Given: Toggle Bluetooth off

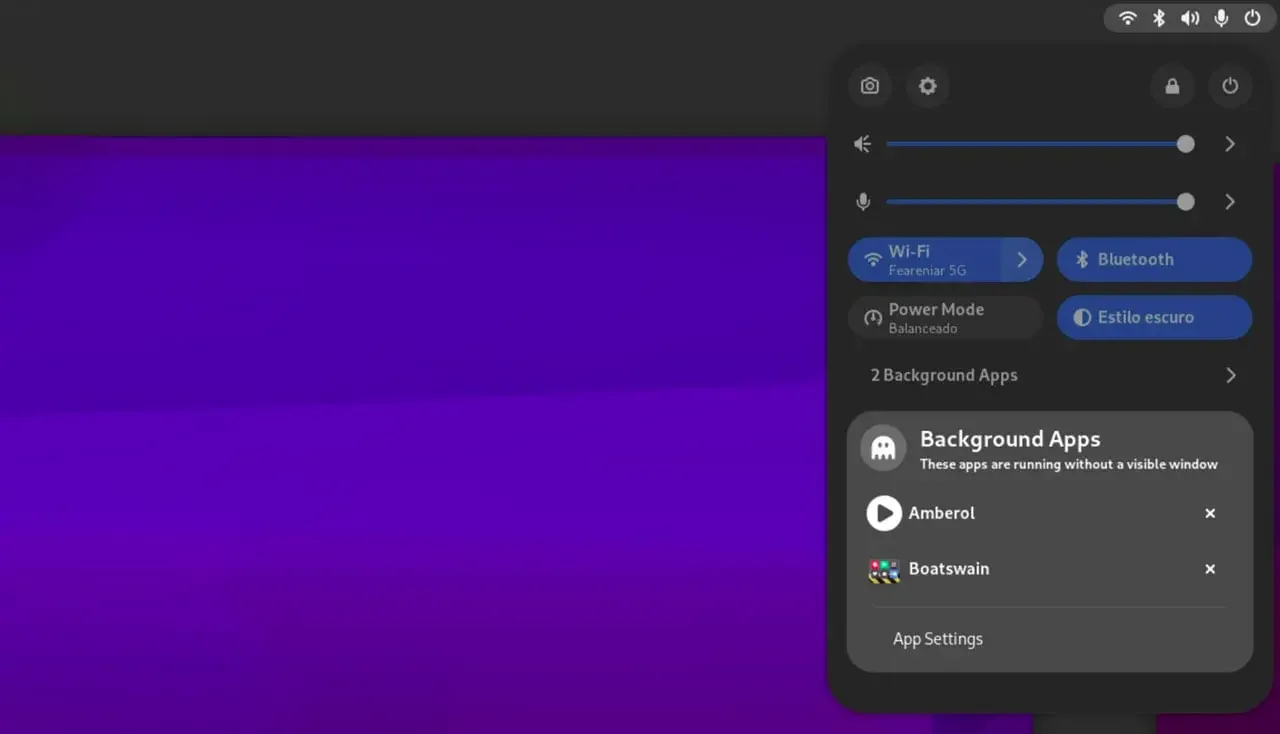Looking at the screenshot, I should [1154, 260].
